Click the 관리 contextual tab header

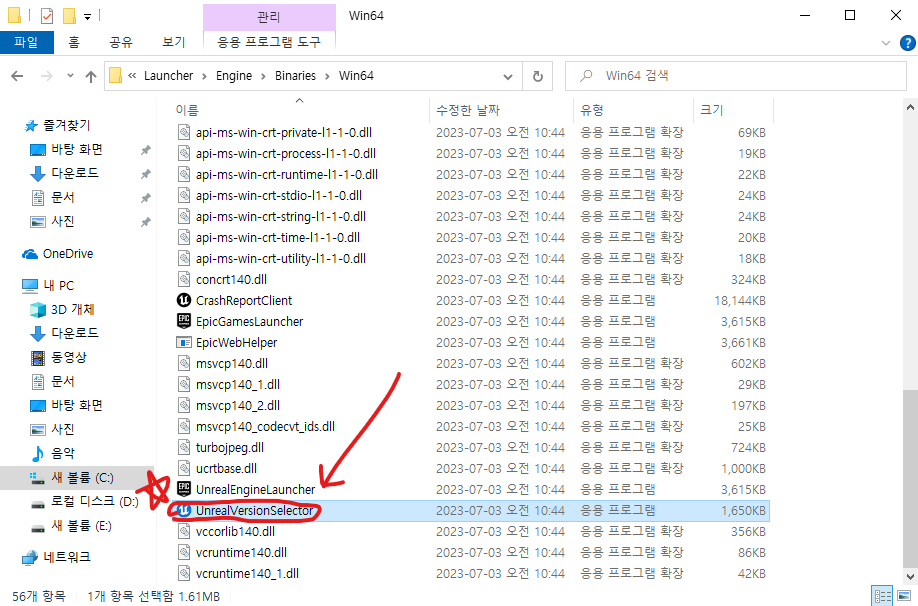pos(269,16)
